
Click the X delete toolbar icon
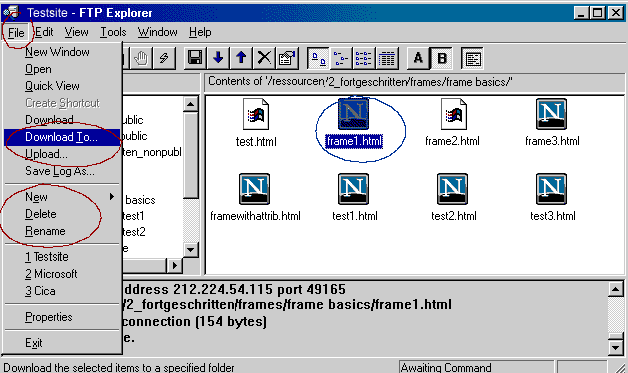[264, 58]
